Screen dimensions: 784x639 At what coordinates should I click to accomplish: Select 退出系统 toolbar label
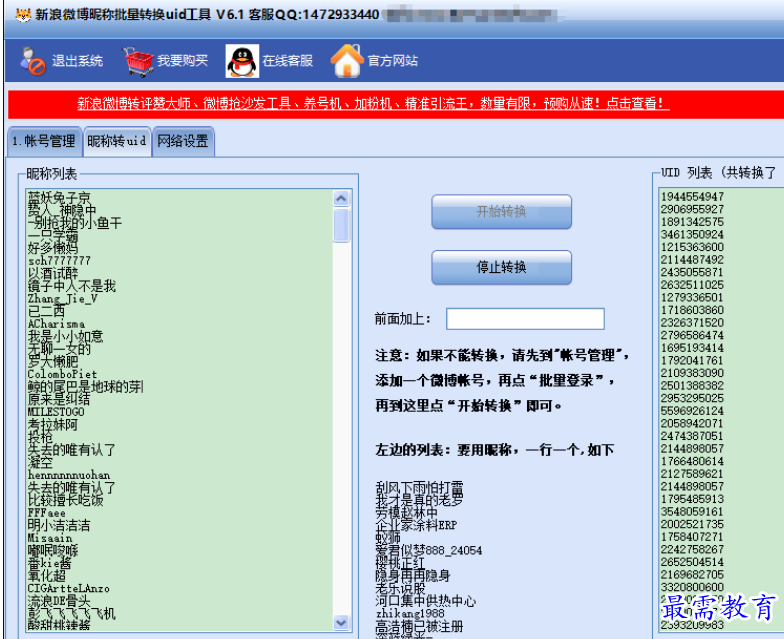click(x=78, y=61)
